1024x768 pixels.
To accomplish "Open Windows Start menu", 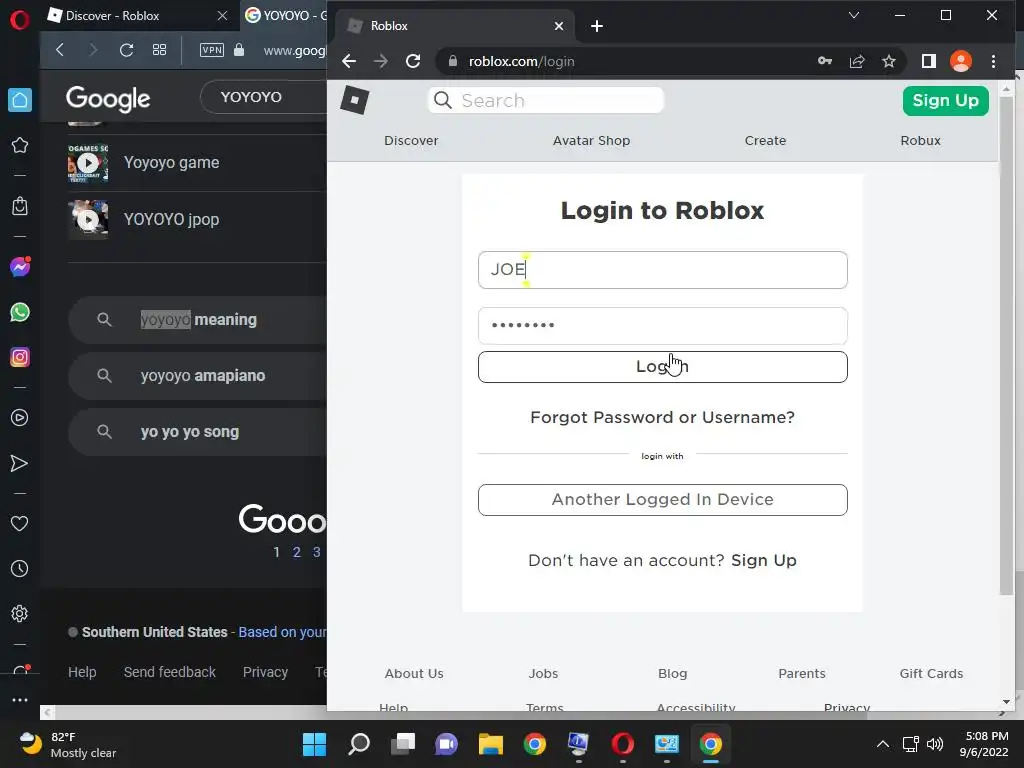I will pos(314,744).
